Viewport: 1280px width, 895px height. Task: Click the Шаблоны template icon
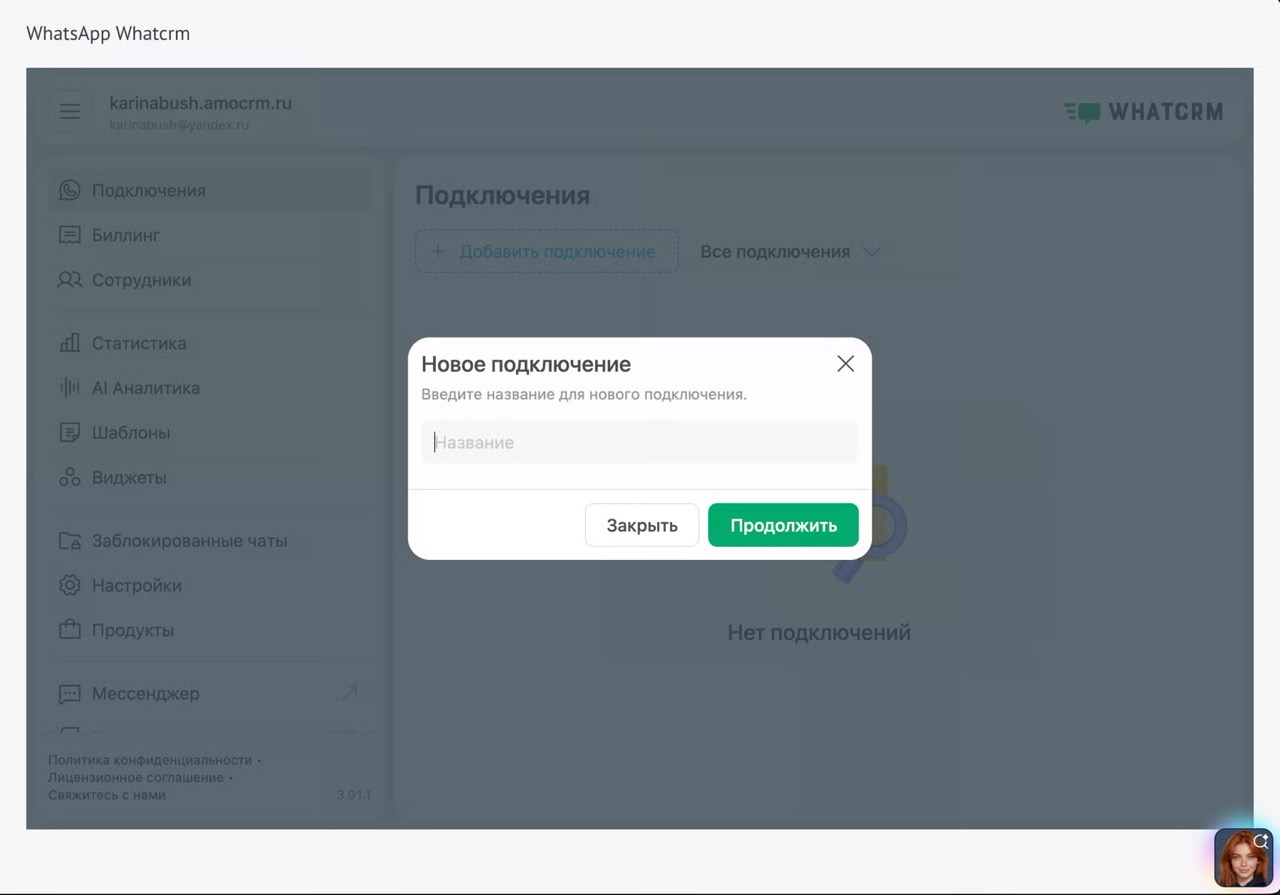[69, 433]
